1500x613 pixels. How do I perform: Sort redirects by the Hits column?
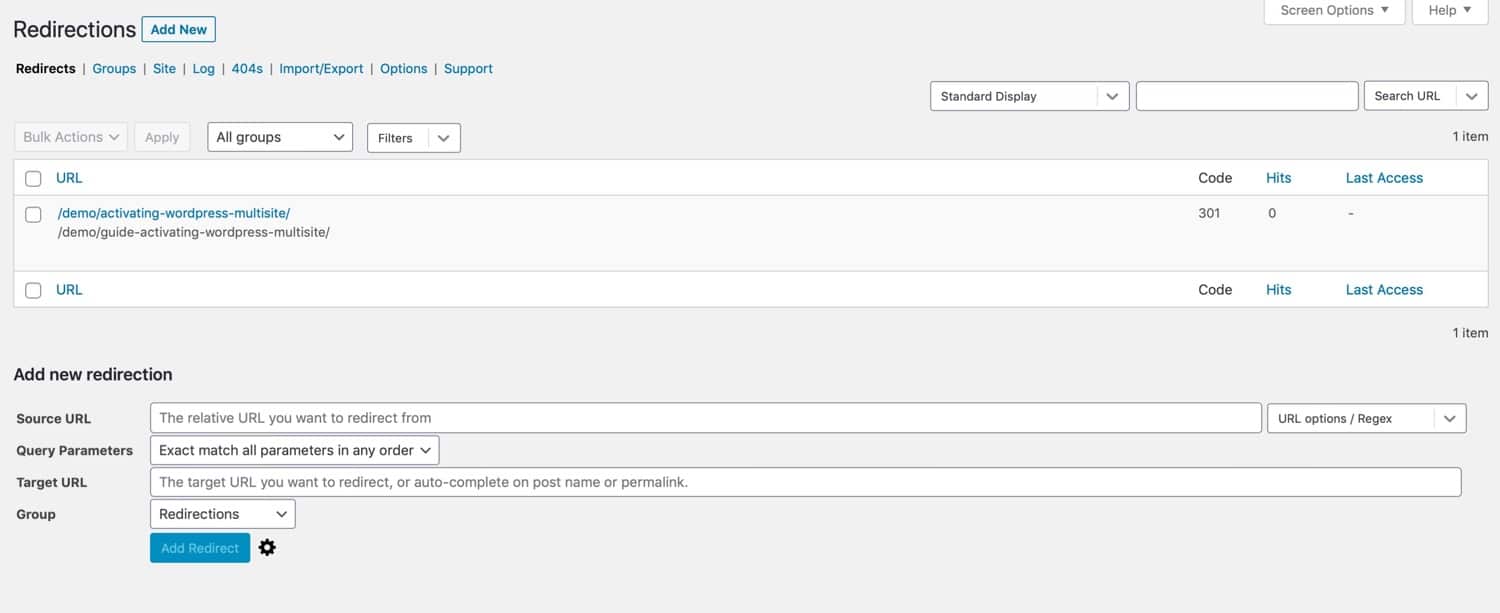tap(1278, 177)
